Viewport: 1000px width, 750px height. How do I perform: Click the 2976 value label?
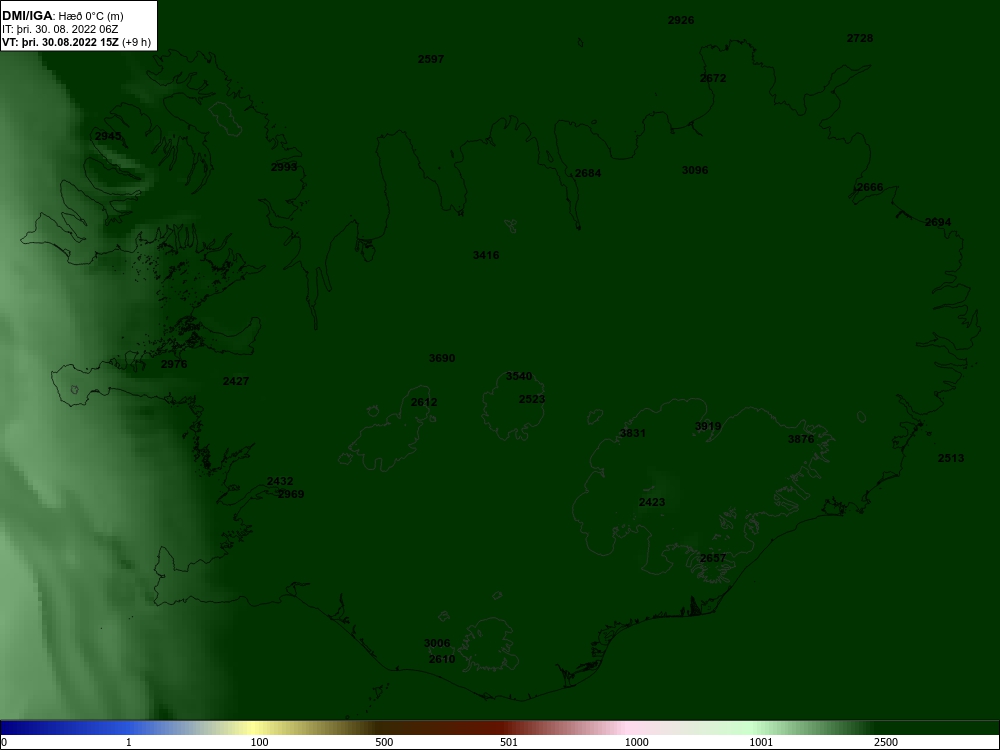click(174, 365)
